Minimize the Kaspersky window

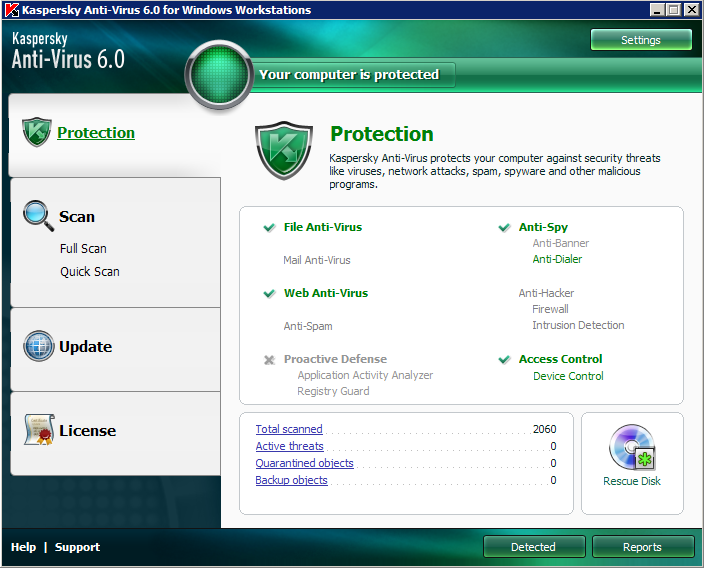(x=657, y=9)
